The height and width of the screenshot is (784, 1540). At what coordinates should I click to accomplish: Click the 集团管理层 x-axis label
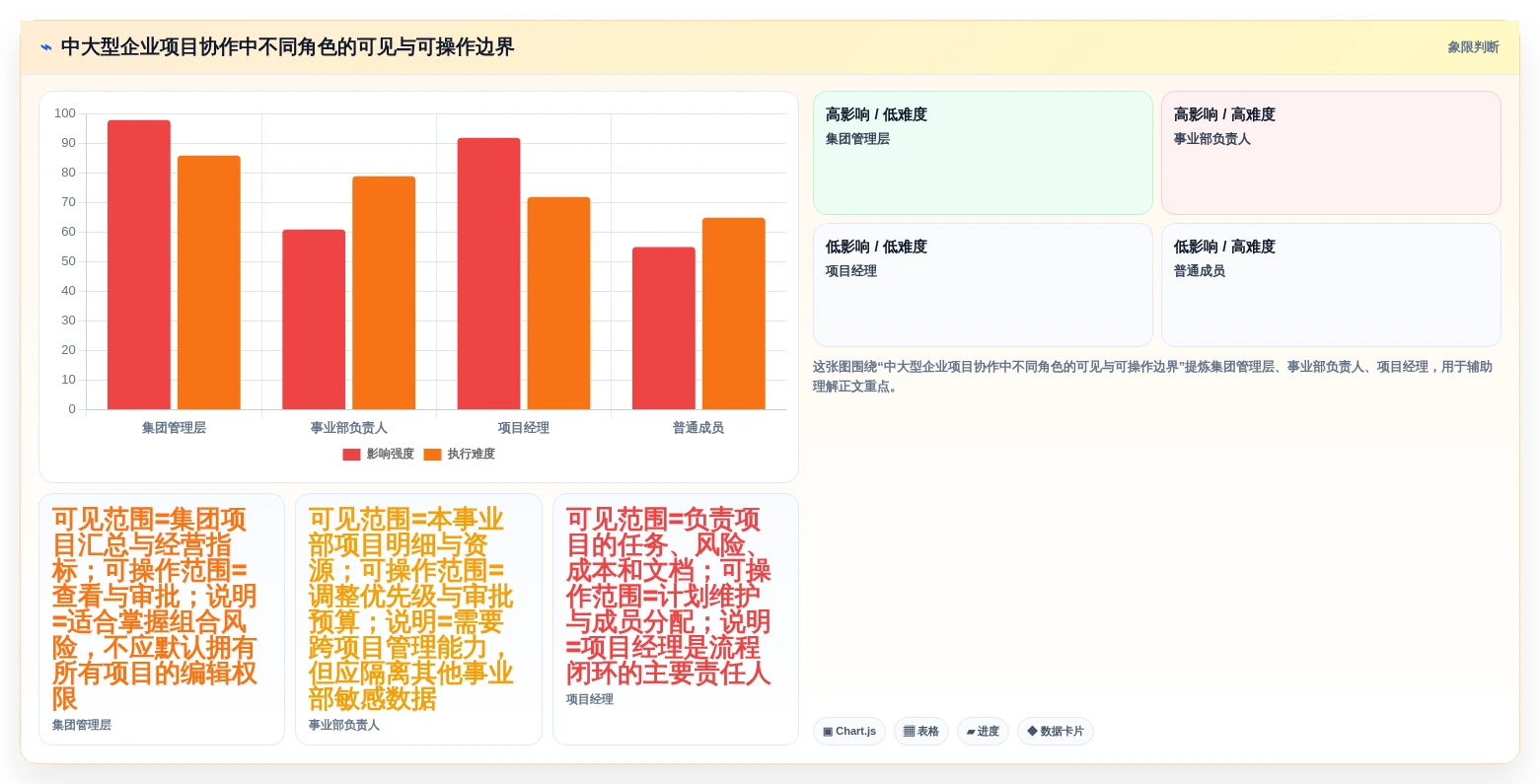click(174, 428)
